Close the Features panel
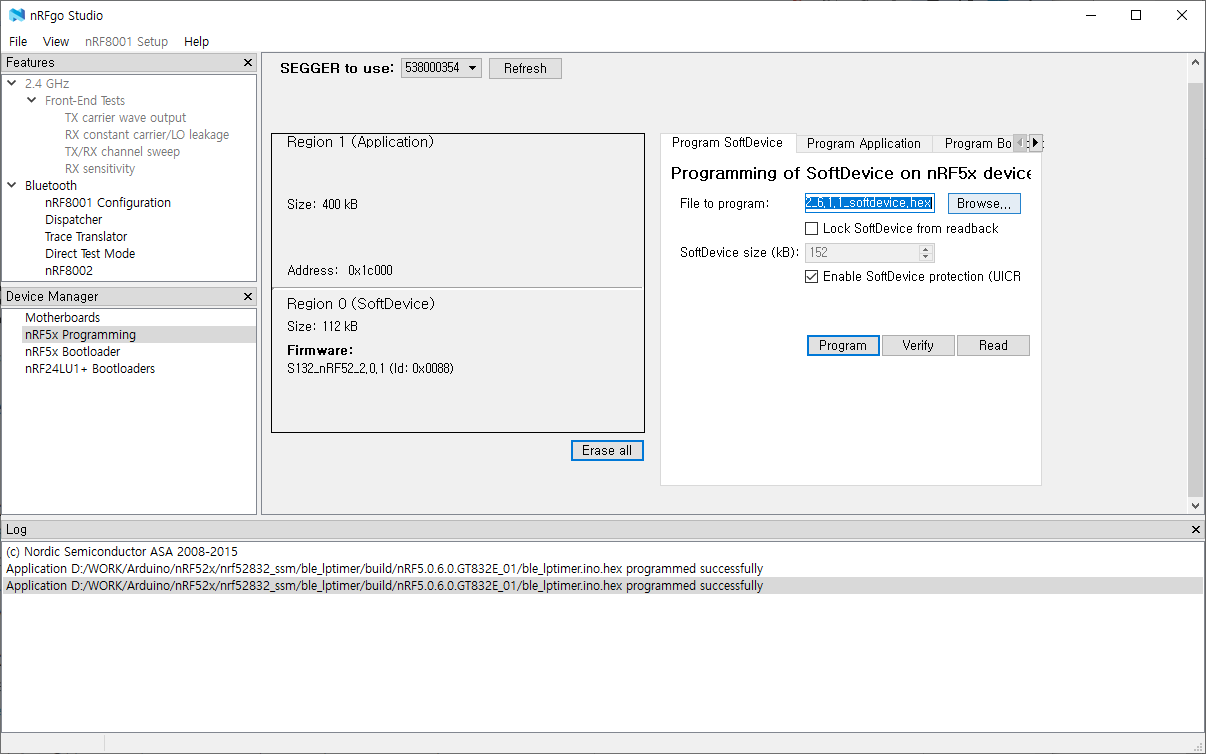This screenshot has width=1206, height=754. [x=248, y=62]
